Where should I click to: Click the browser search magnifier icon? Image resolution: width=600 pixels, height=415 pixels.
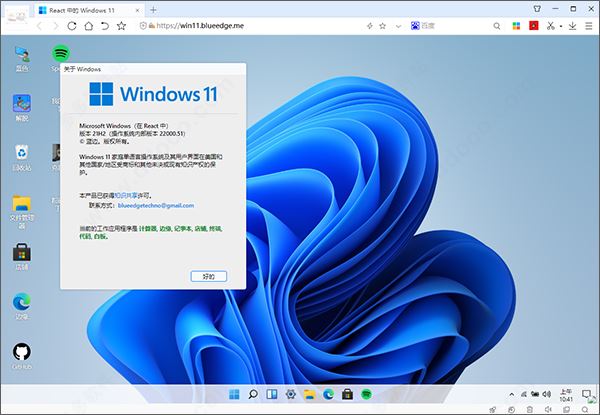[497, 26]
